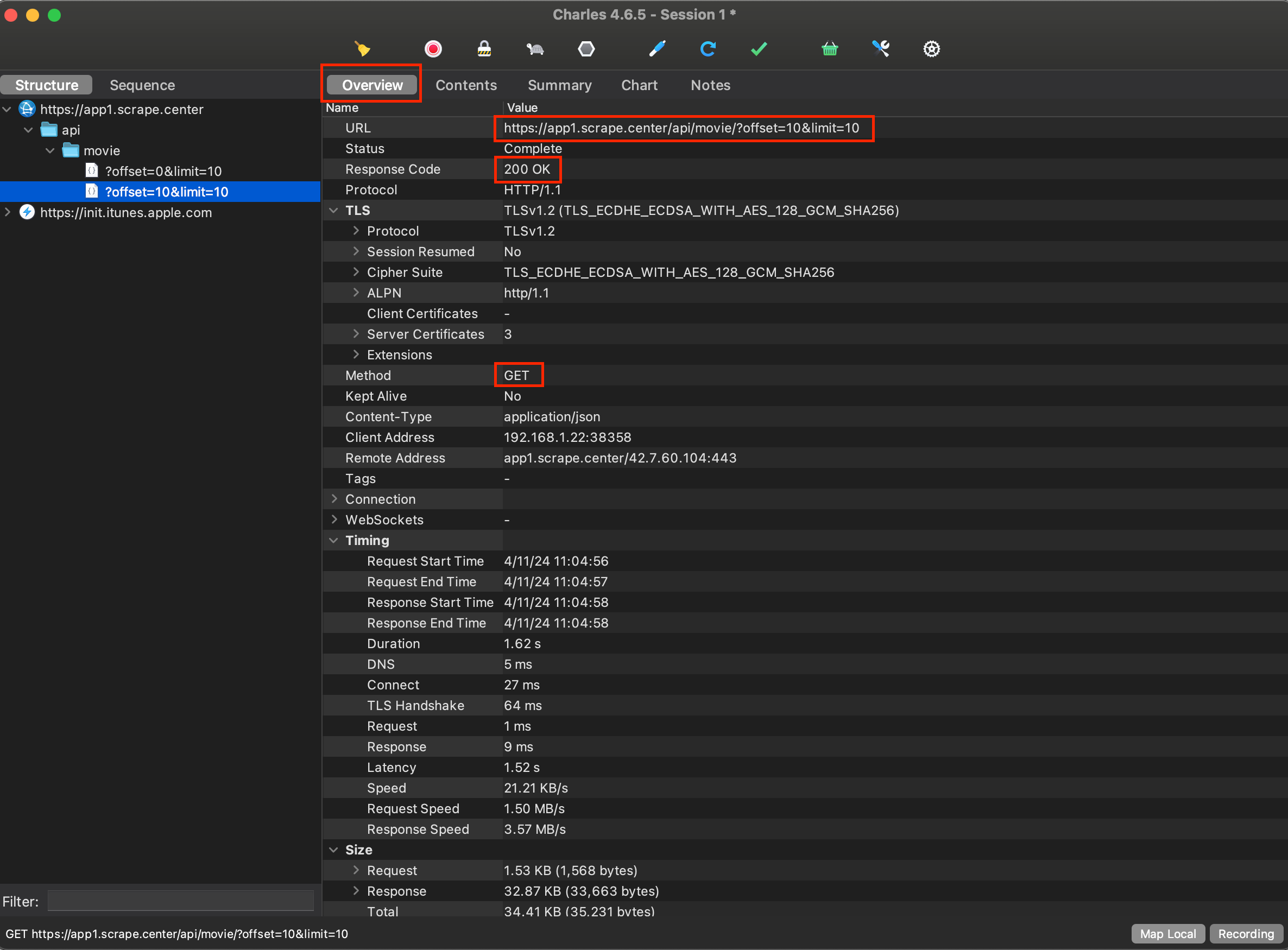Toggle the red record button

click(x=433, y=49)
